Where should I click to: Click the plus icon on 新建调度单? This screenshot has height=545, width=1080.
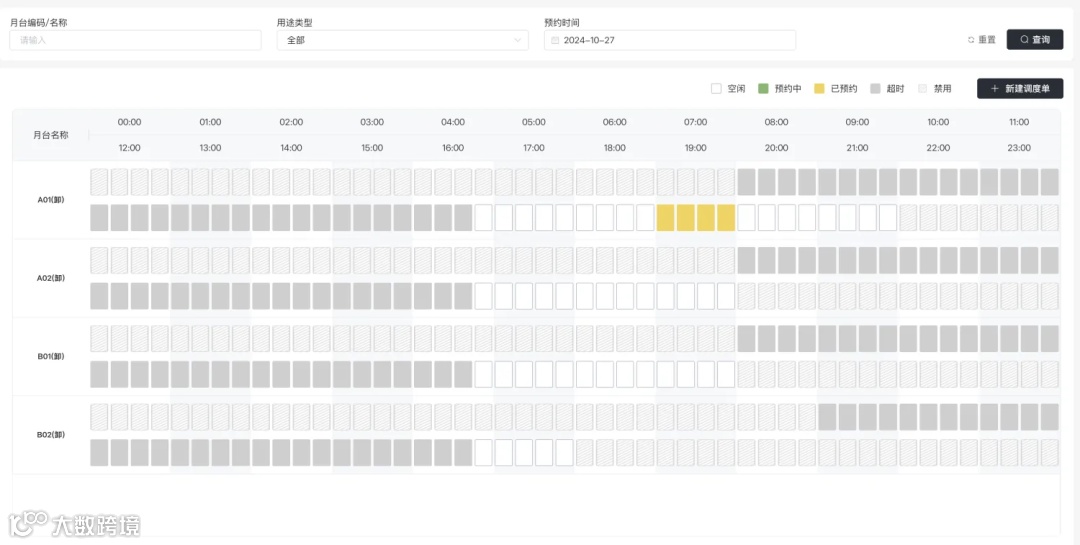tap(994, 89)
